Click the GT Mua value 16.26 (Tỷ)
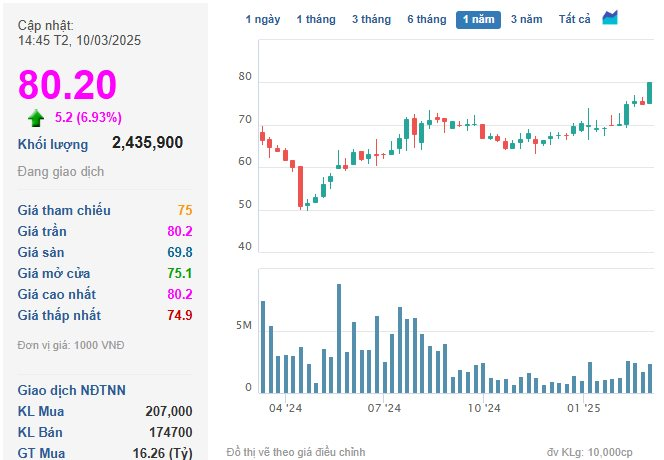The image size is (664, 460). click(163, 453)
